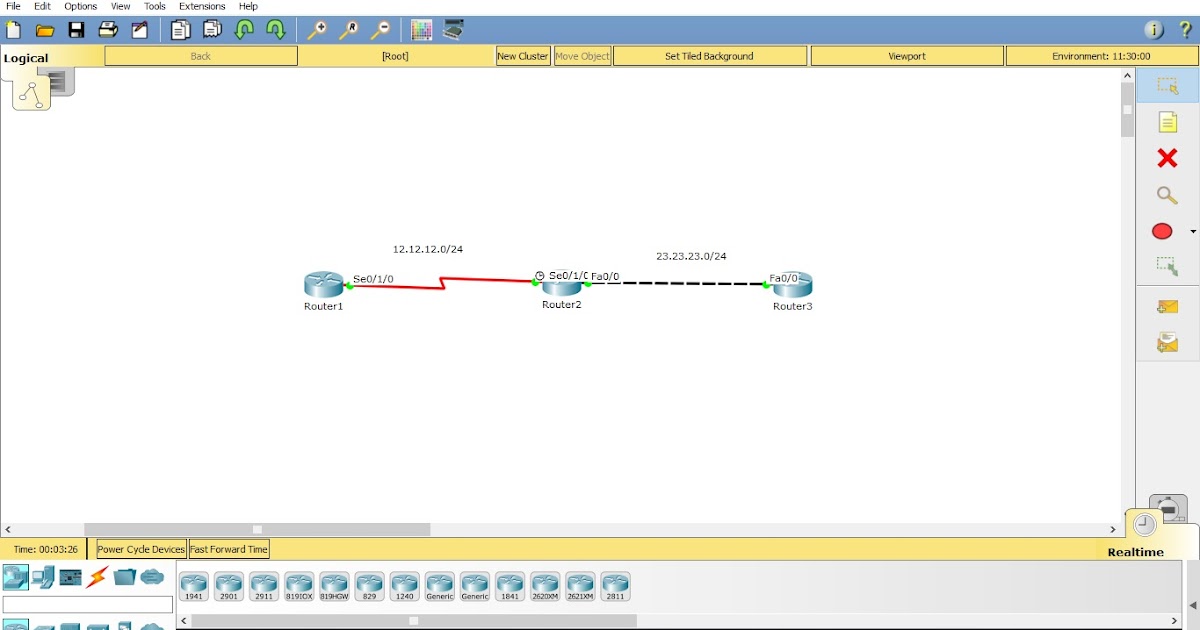Open the color palette dialog
The height and width of the screenshot is (630, 1200).
[421, 30]
